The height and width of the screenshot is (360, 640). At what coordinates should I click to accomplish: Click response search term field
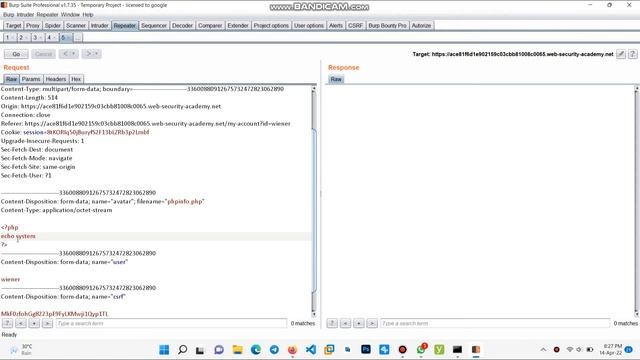495,323
